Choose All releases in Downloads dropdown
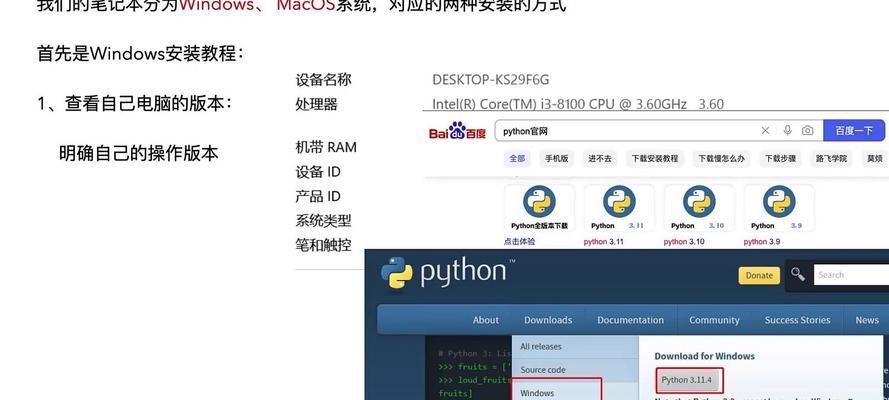The width and height of the screenshot is (889, 400). 575,347
